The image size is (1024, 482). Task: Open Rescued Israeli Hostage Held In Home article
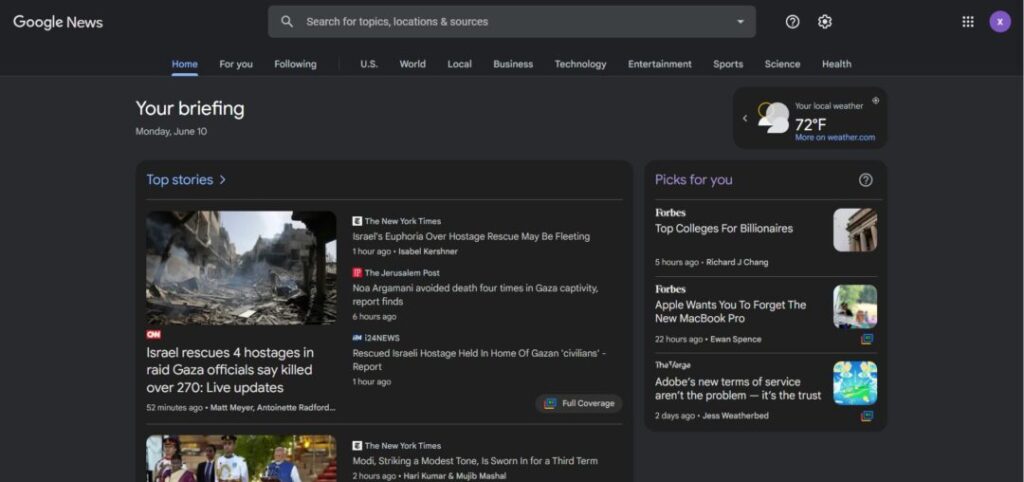(479, 360)
